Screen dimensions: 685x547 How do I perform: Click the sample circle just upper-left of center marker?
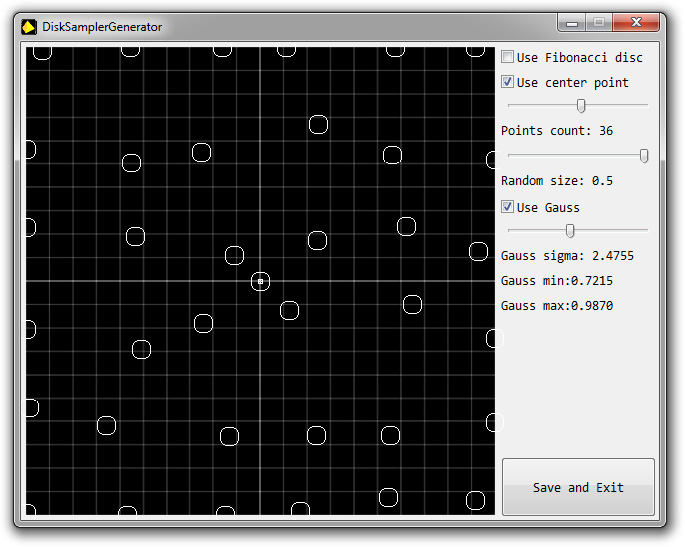234,255
